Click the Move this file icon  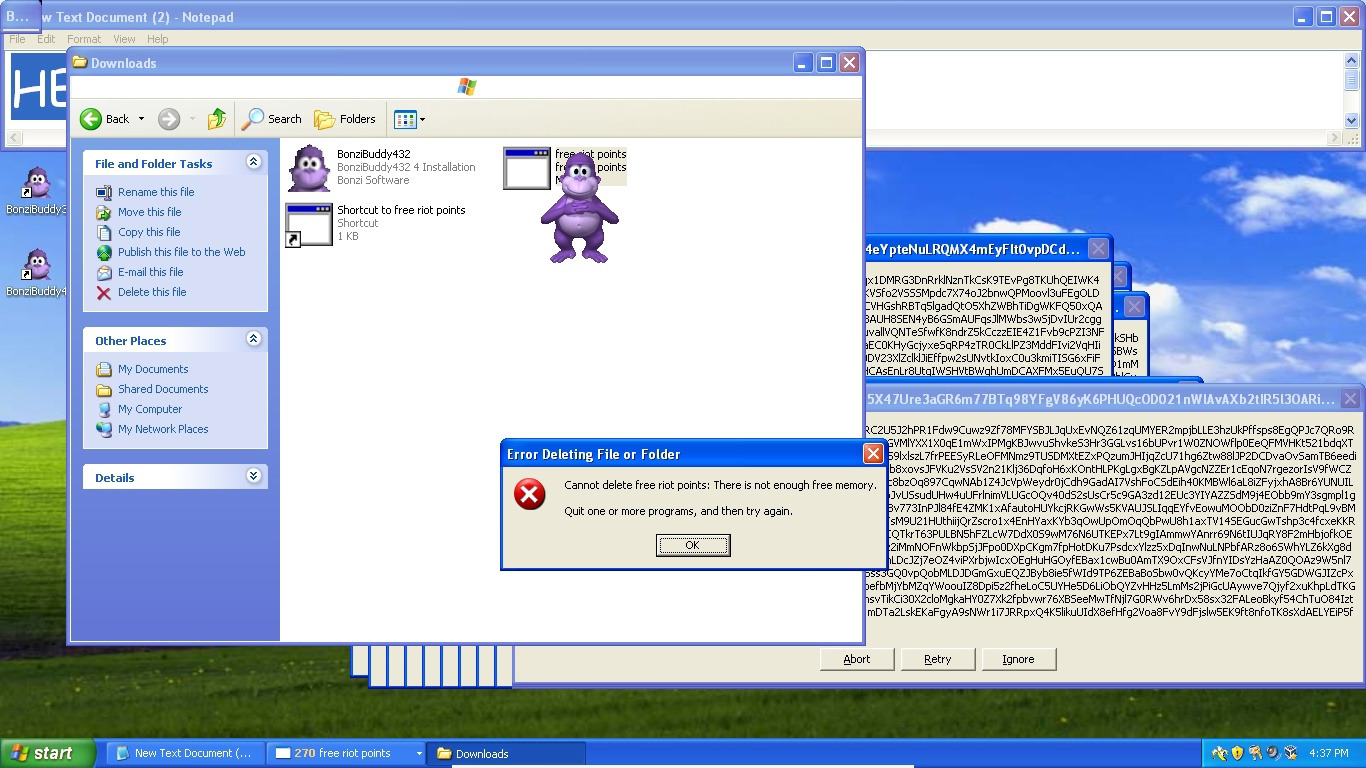(104, 212)
